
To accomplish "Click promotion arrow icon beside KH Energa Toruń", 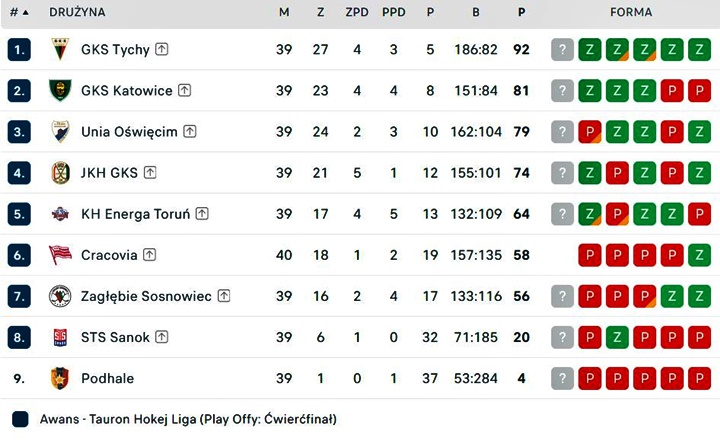I will 202,214.
